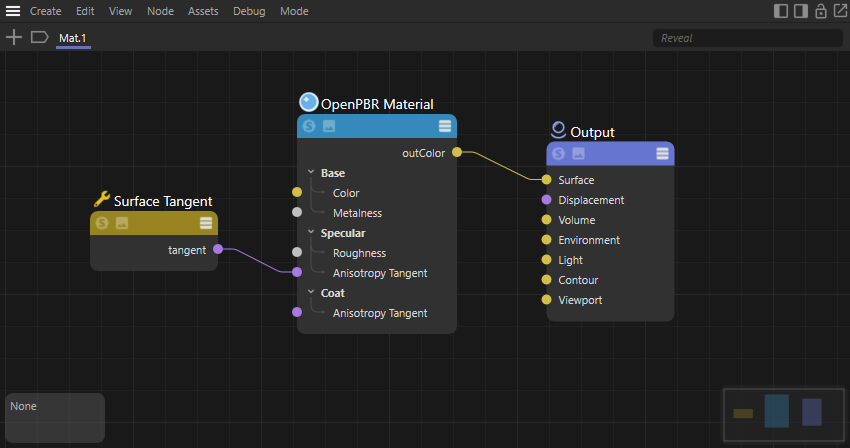
Task: Open the Debug menu
Action: click(249, 11)
